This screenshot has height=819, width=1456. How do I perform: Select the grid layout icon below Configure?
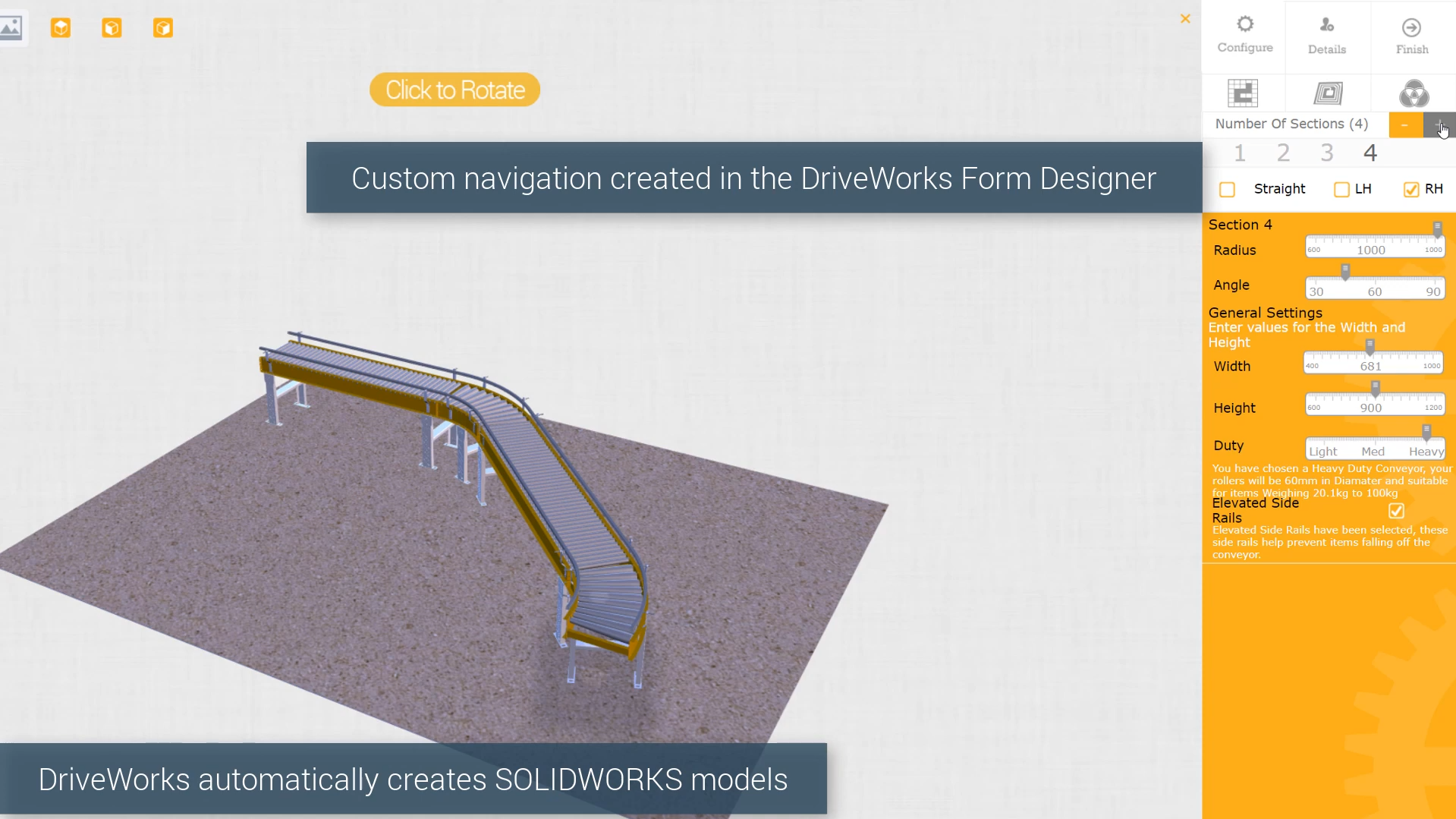coord(1244,93)
